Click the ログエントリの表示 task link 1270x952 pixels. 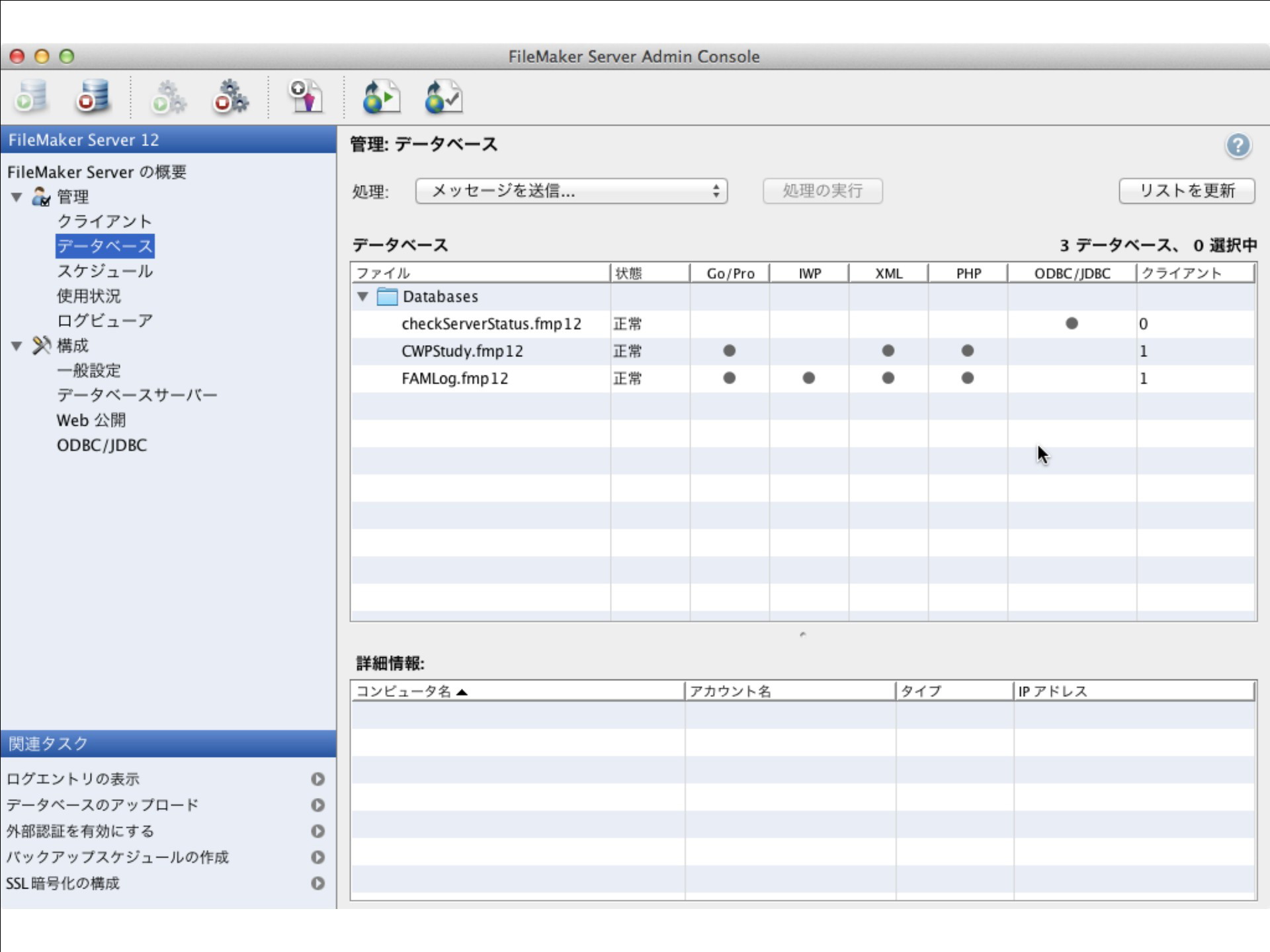point(73,779)
